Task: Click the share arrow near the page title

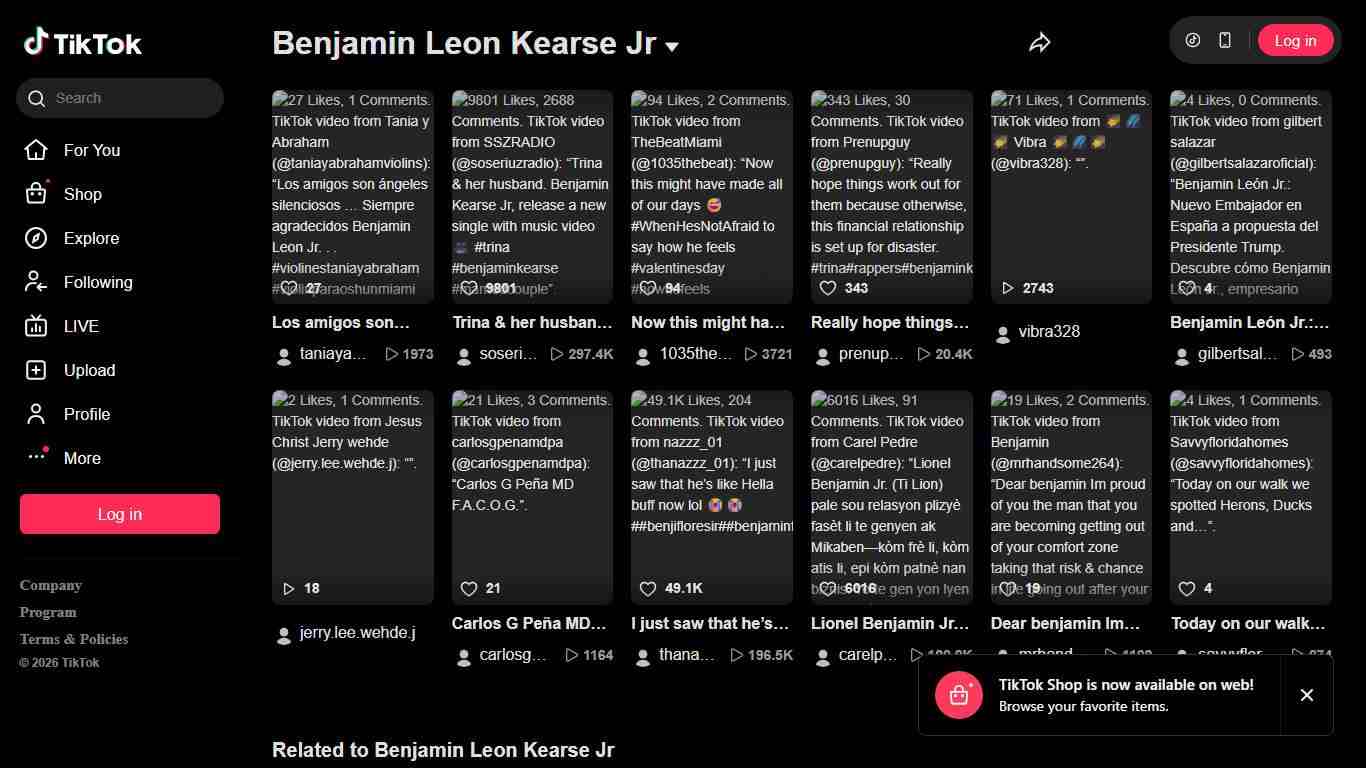Action: click(1040, 42)
